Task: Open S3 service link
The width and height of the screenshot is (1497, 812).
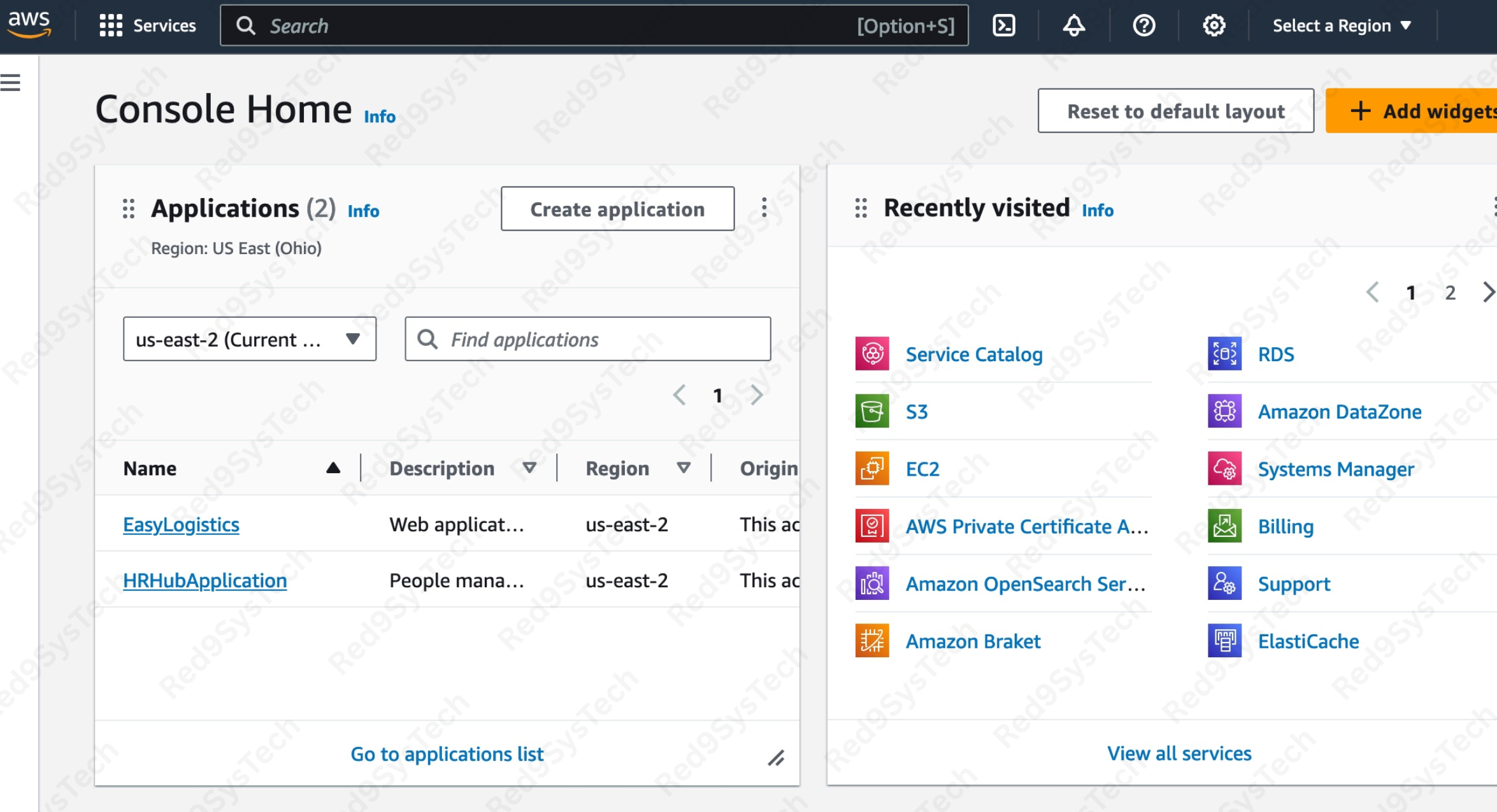Action: [917, 411]
